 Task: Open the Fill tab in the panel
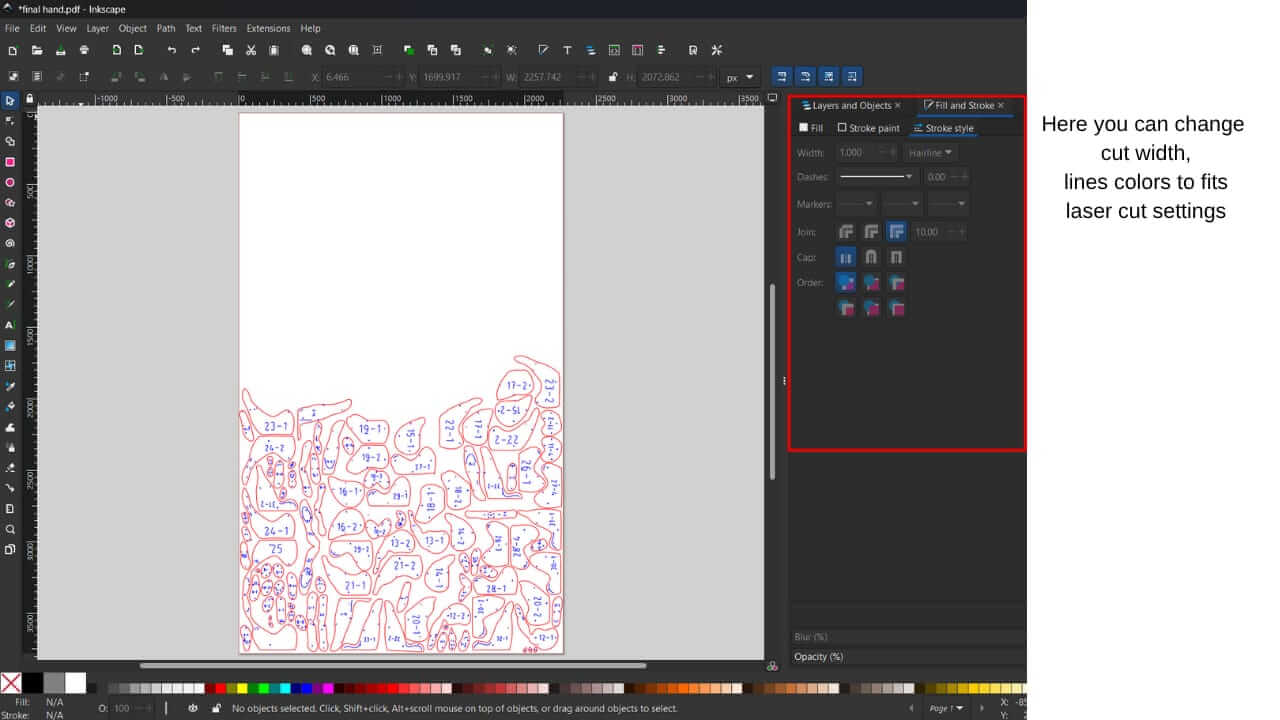pos(811,128)
